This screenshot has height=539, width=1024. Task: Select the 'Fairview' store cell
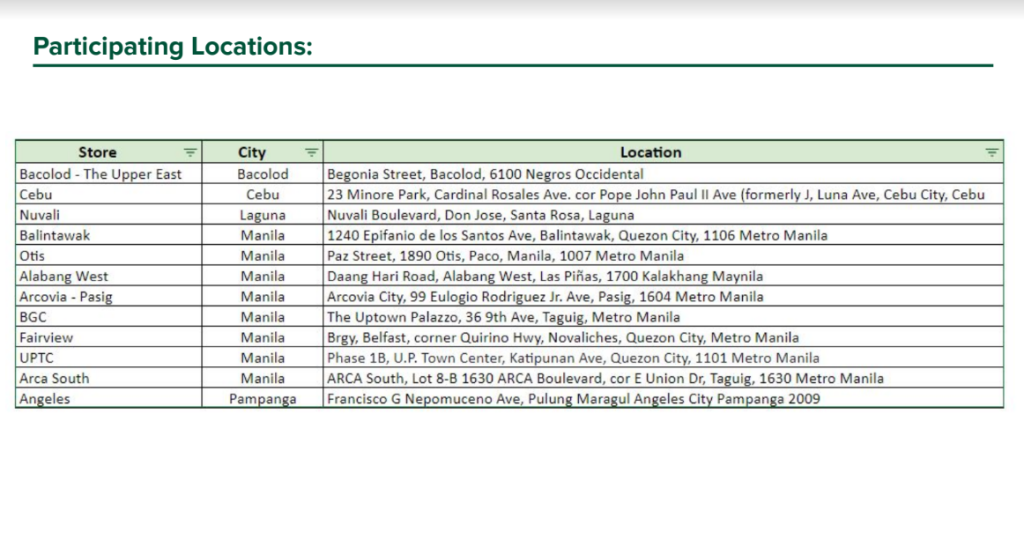[109, 337]
